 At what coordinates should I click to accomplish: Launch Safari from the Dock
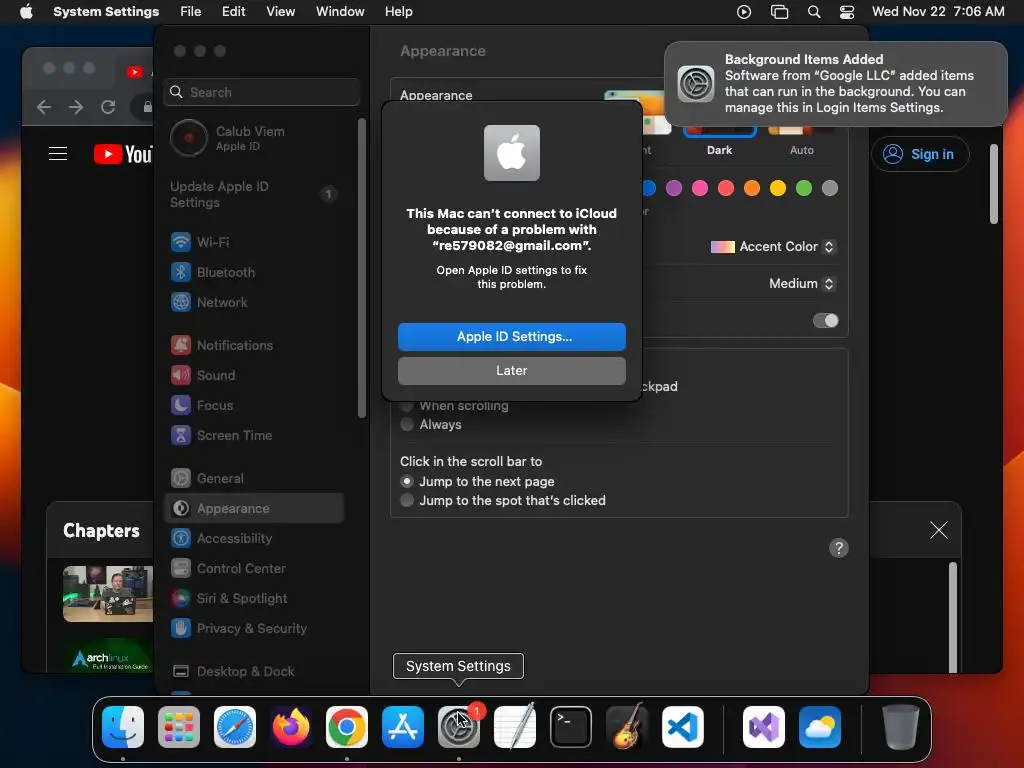tap(235, 727)
